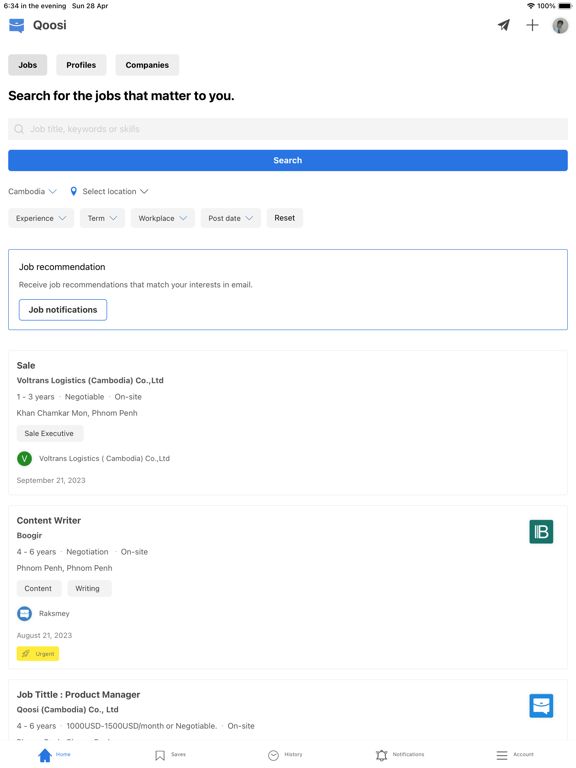Tap the Qoosi logo icon

coord(17,25)
